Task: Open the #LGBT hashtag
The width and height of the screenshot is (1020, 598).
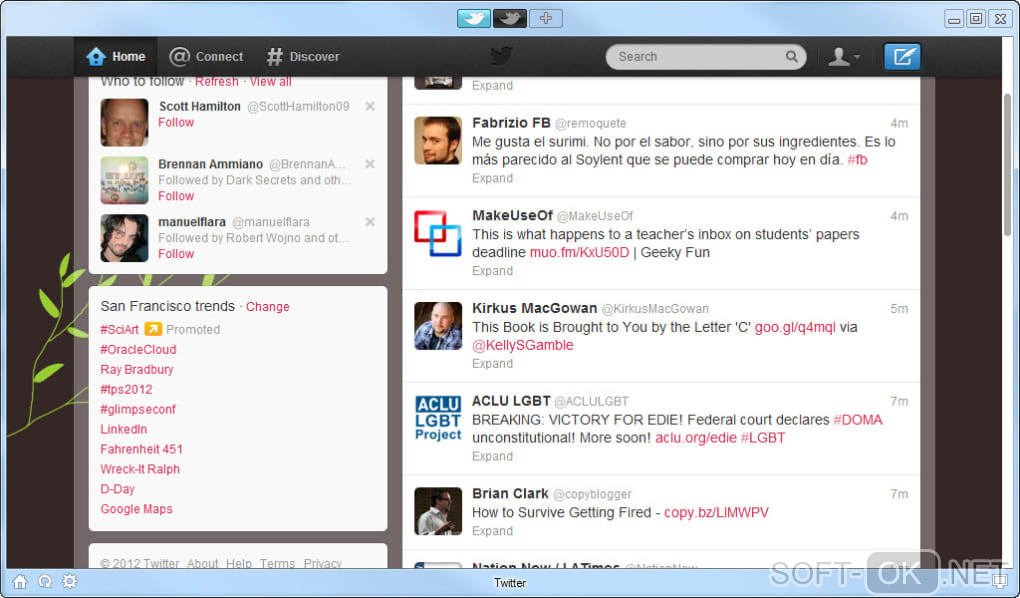Action: coord(762,438)
